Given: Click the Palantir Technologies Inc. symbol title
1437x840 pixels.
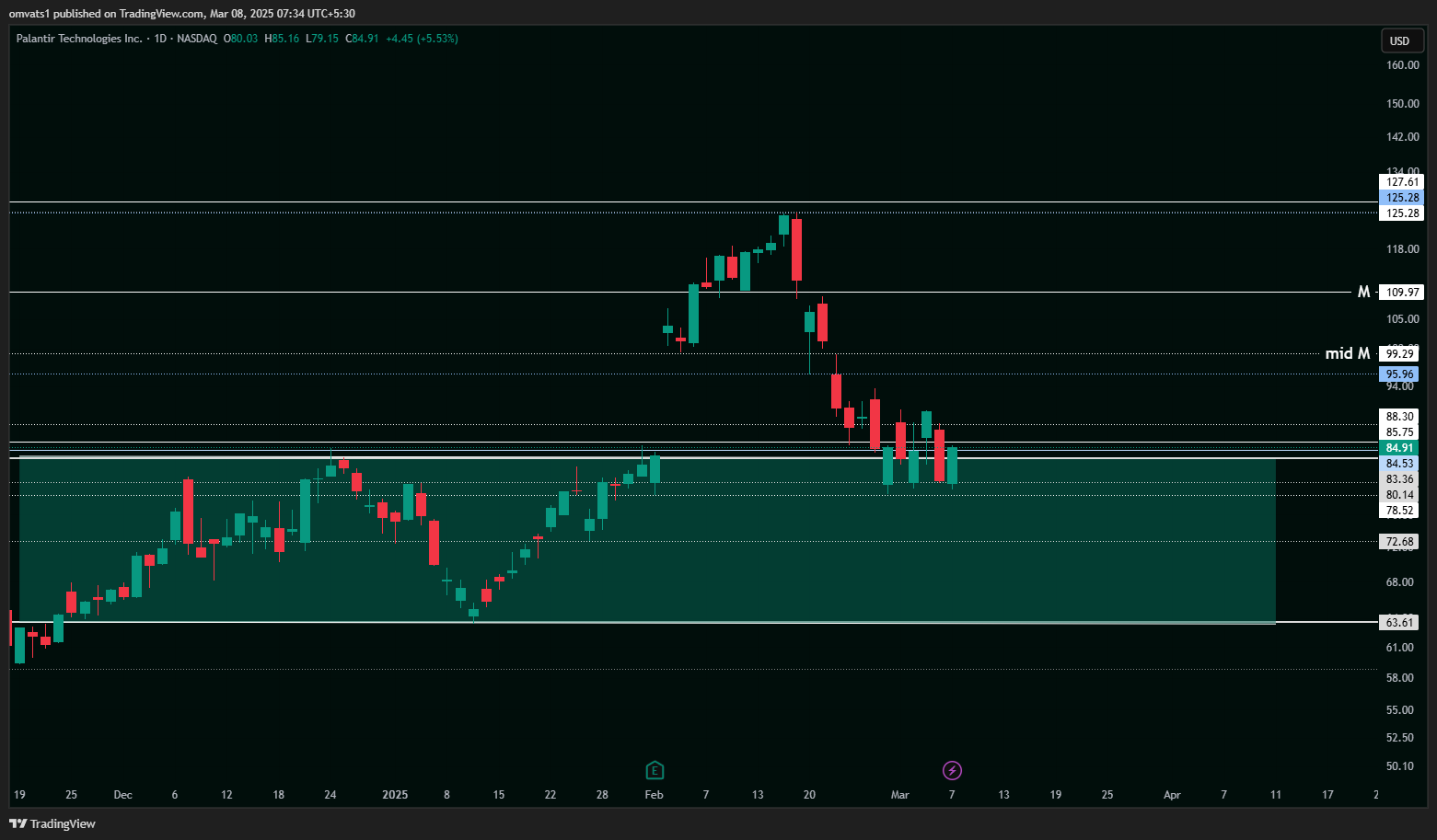Looking at the screenshot, I should click(79, 39).
